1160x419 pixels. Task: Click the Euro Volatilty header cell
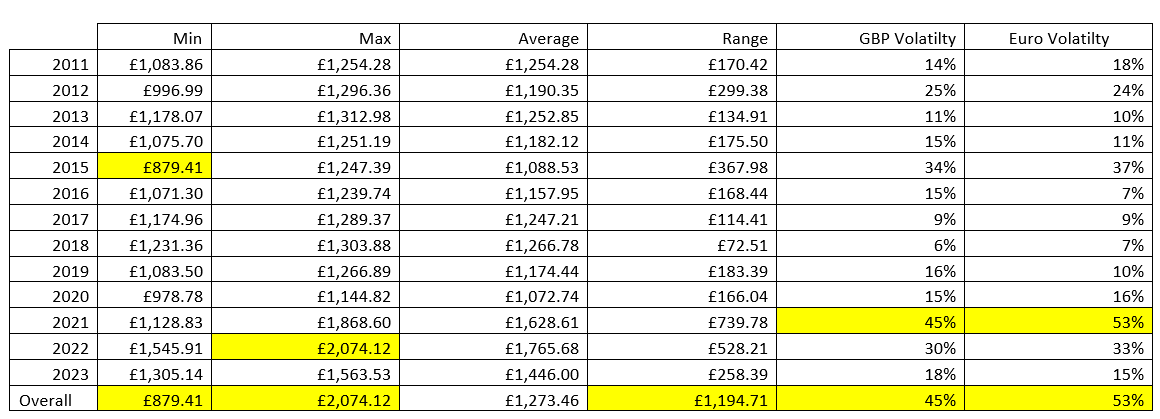tap(1056, 37)
